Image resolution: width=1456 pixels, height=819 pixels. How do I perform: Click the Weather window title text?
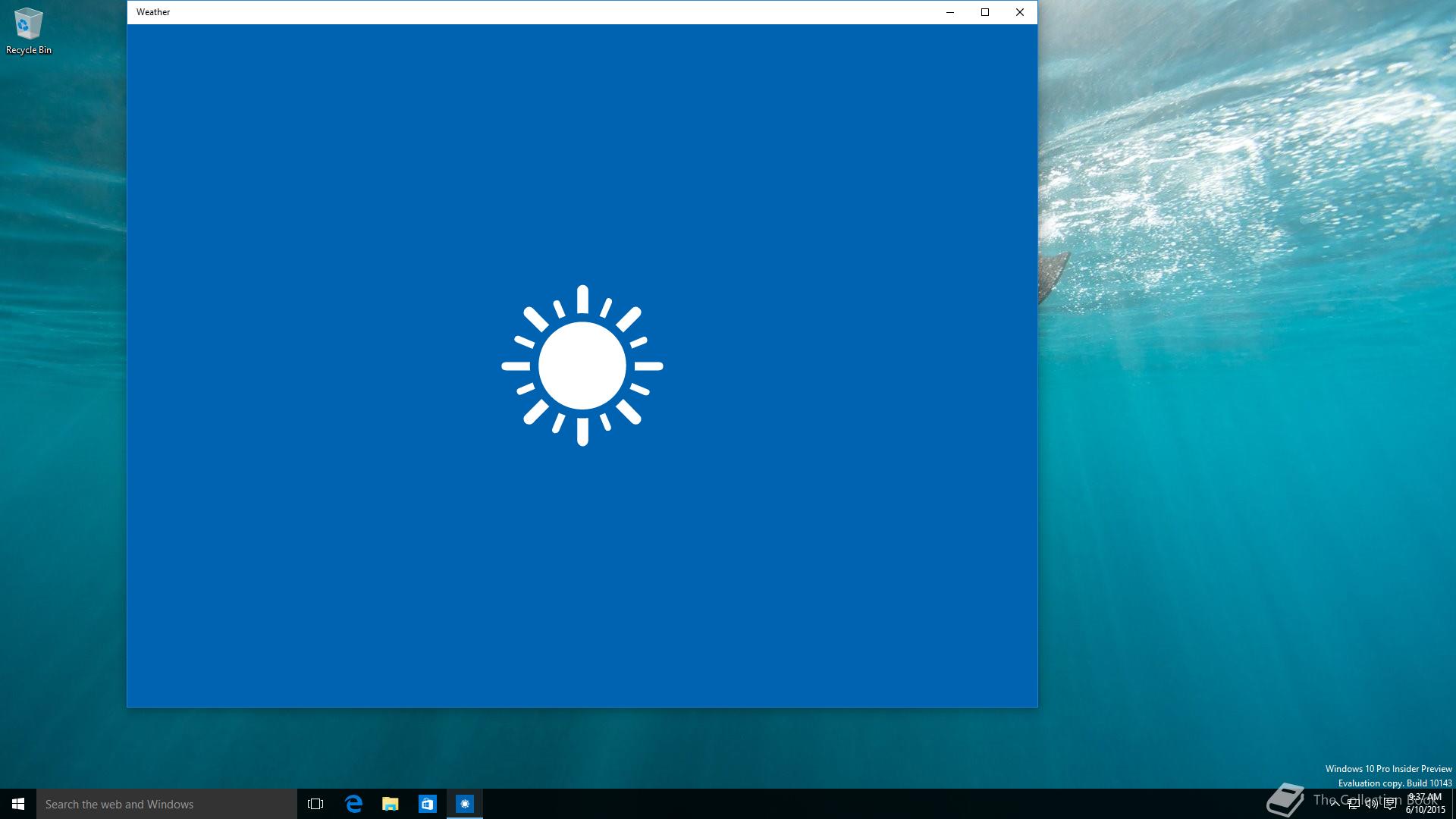pos(153,12)
